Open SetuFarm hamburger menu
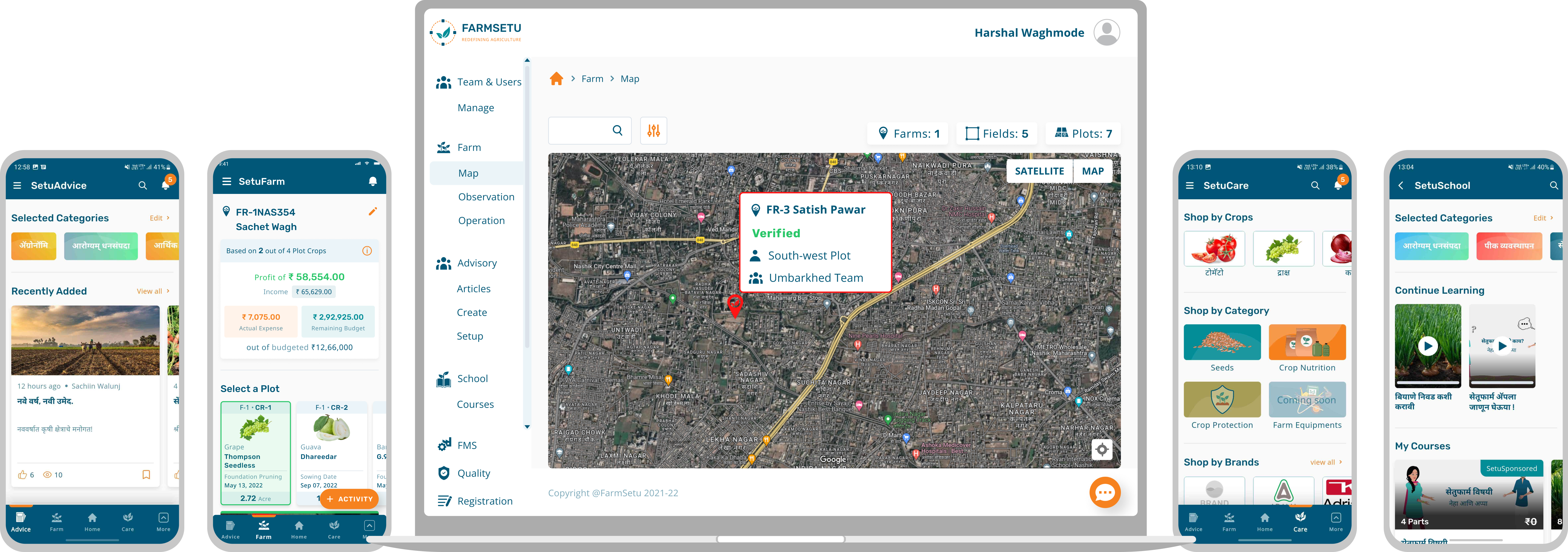This screenshot has height=552, width=1568. [x=227, y=181]
